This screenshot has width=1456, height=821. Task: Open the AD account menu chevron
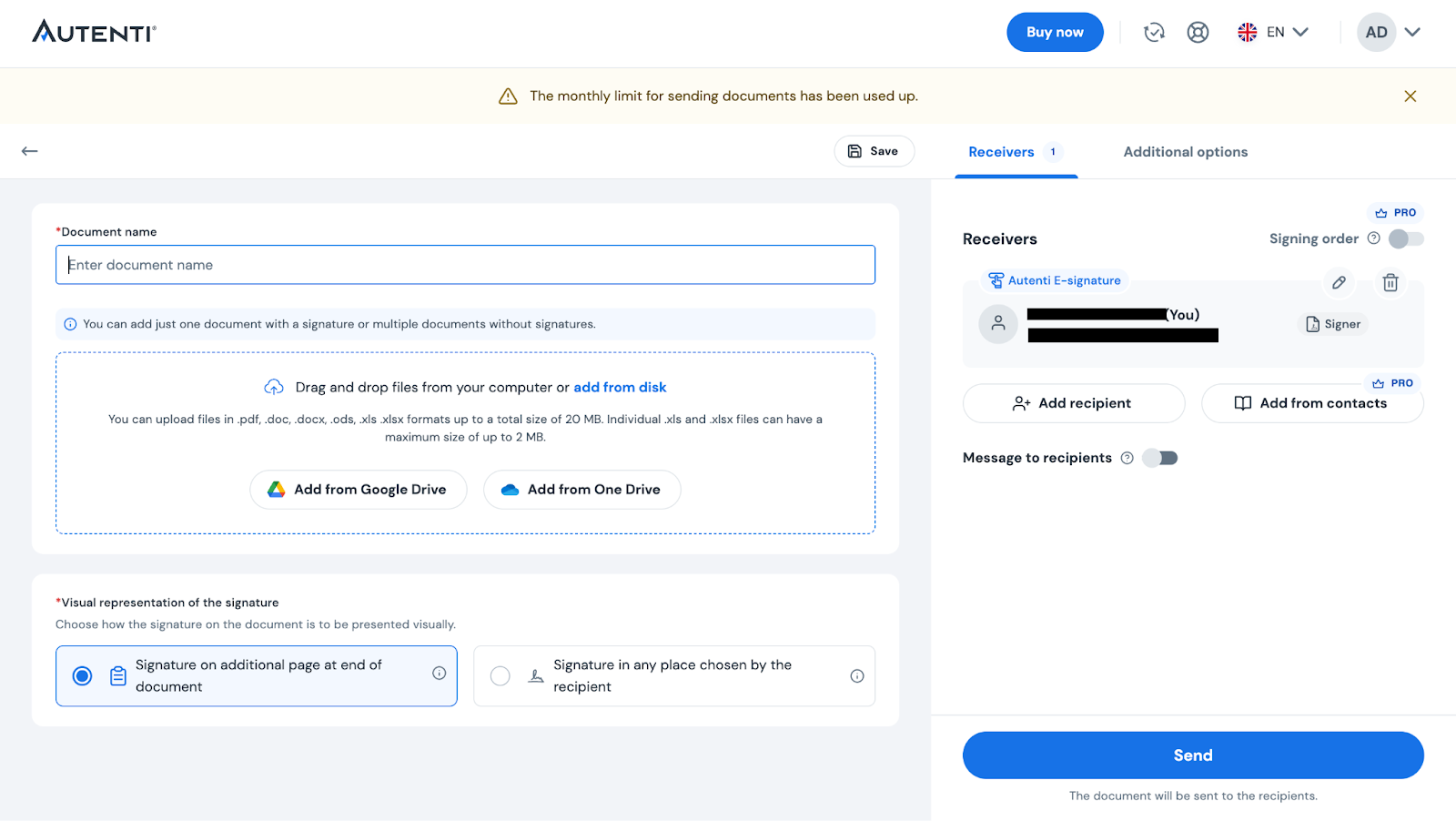pos(1412,33)
